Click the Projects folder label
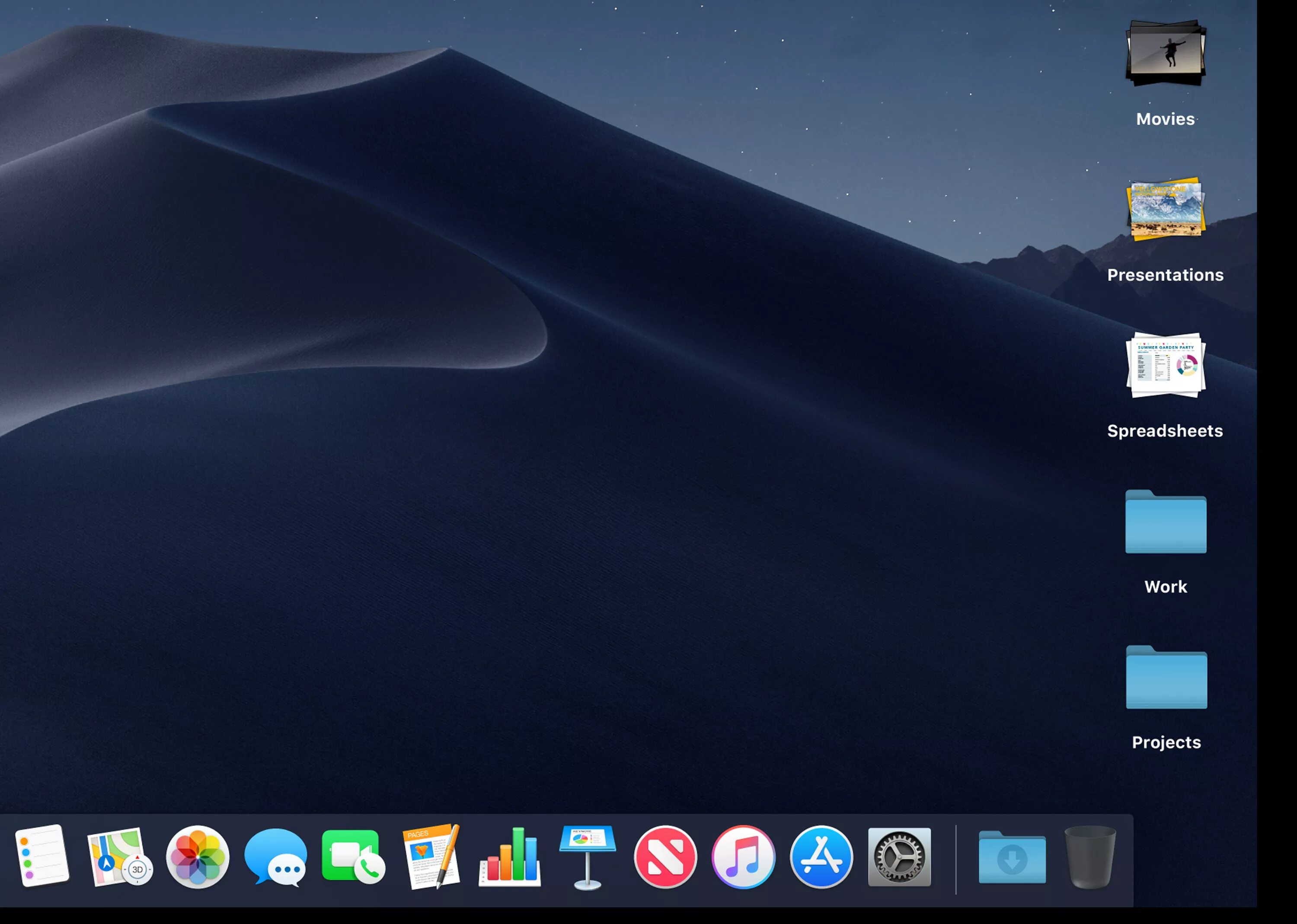The image size is (1297, 924). point(1166,742)
